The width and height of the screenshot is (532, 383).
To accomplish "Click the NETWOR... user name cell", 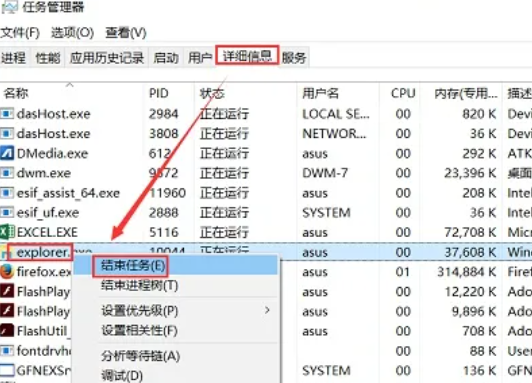I will click(334, 134).
